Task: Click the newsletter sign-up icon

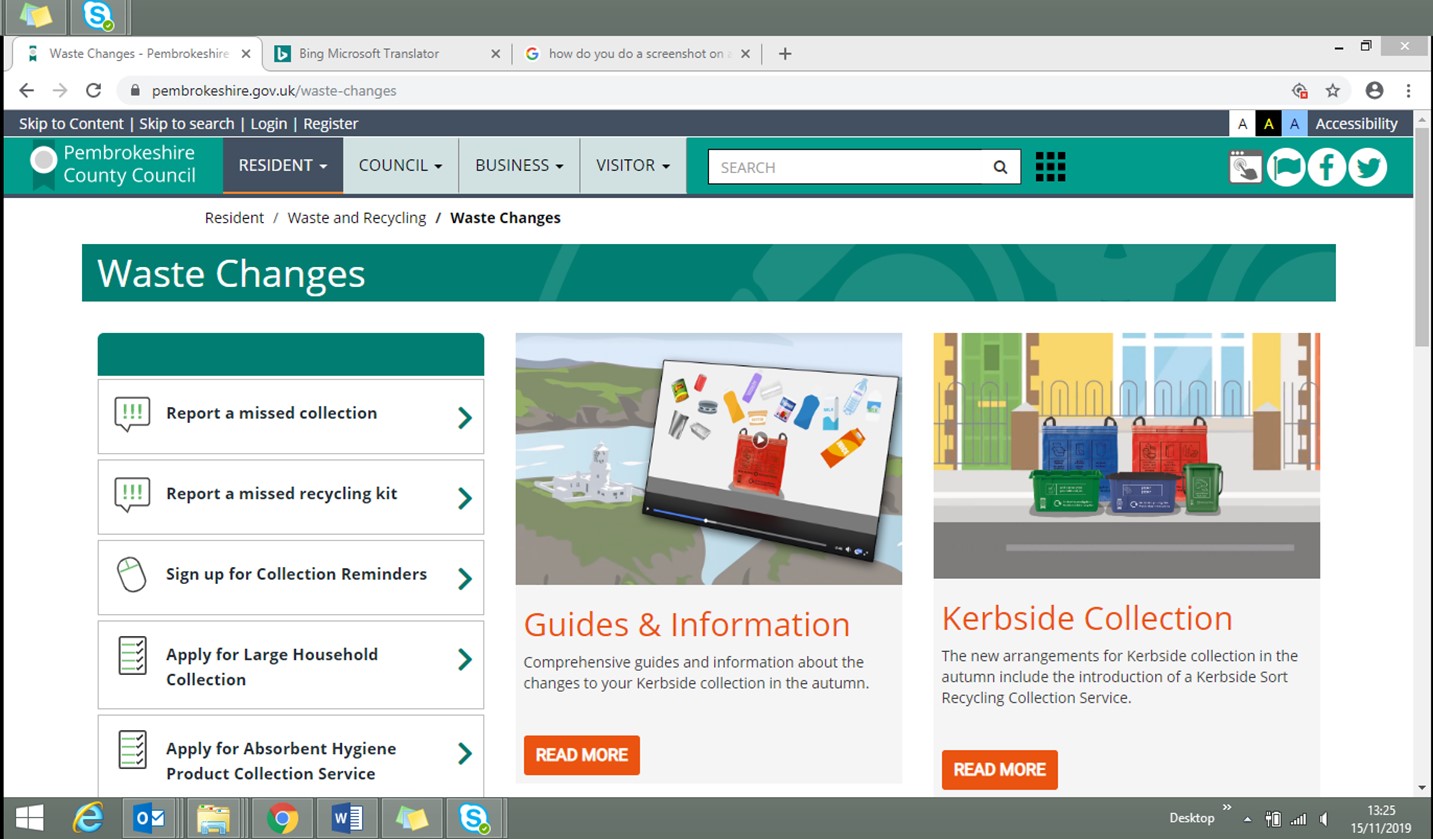Action: [1244, 167]
